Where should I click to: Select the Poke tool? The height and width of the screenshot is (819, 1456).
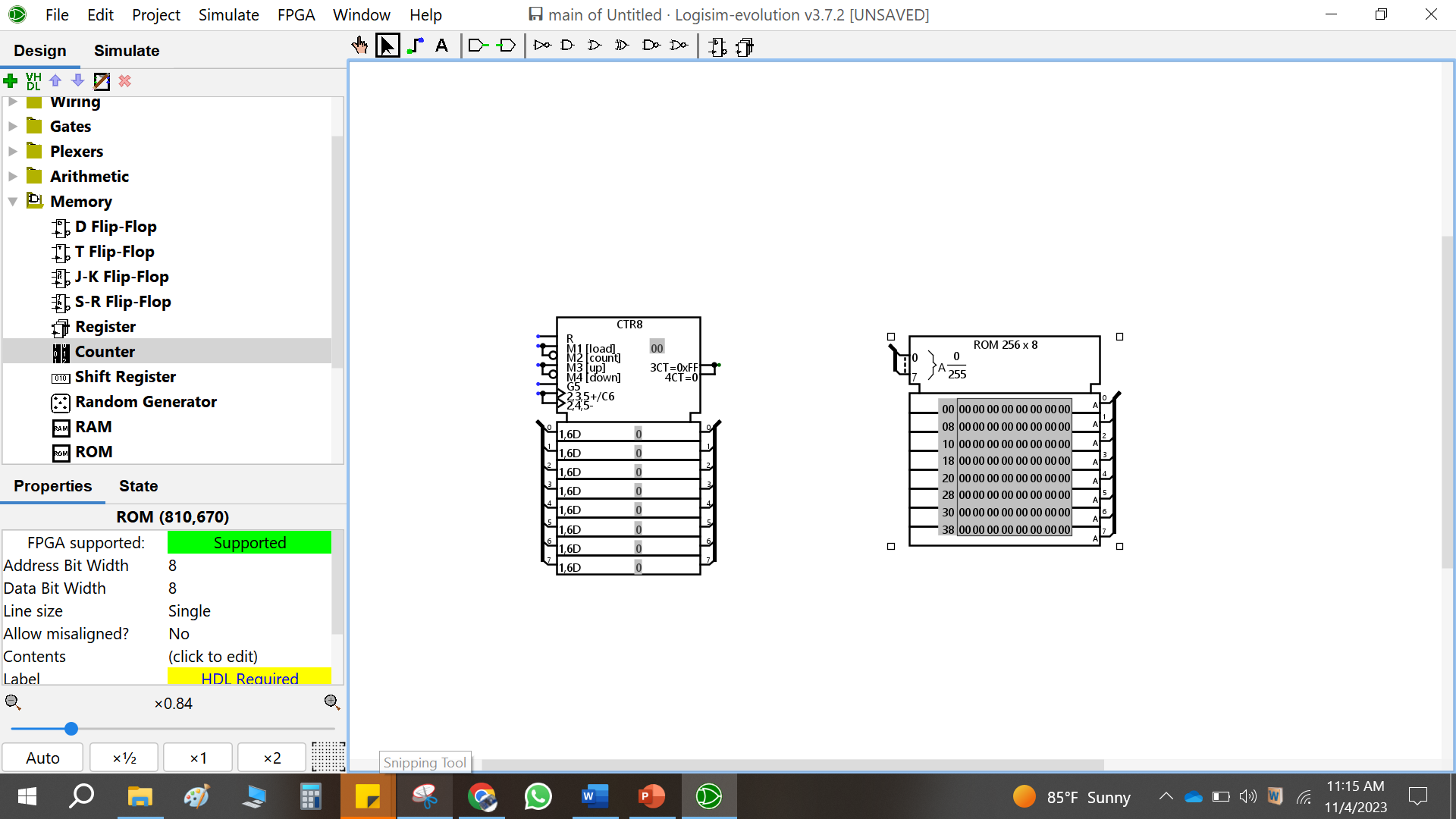tap(359, 45)
